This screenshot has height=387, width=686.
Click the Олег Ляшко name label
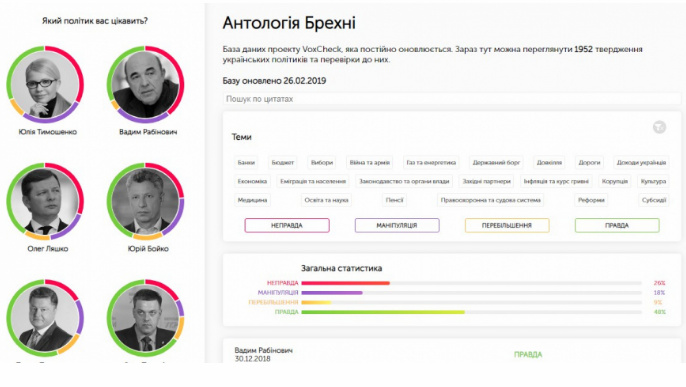pos(48,248)
